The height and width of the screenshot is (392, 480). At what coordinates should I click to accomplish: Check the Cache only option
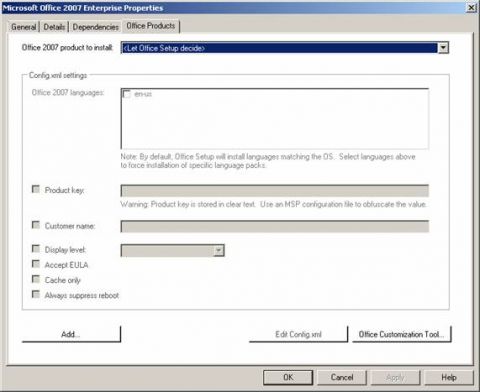click(x=36, y=279)
